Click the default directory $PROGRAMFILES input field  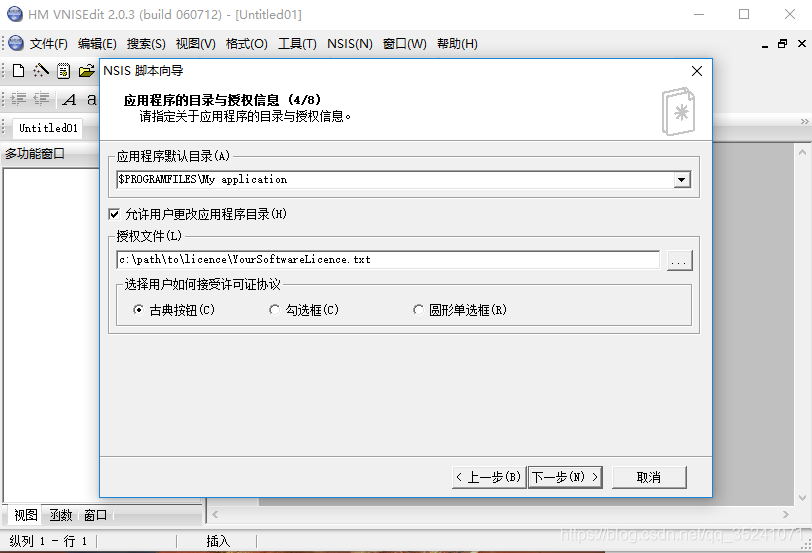pyautogui.click(x=395, y=179)
